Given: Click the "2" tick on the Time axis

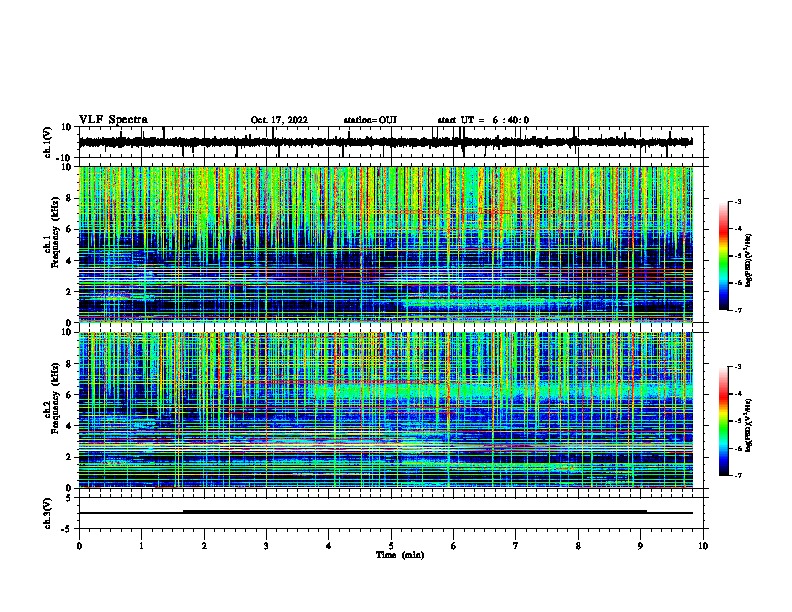Looking at the screenshot, I should pyautogui.click(x=204, y=546).
